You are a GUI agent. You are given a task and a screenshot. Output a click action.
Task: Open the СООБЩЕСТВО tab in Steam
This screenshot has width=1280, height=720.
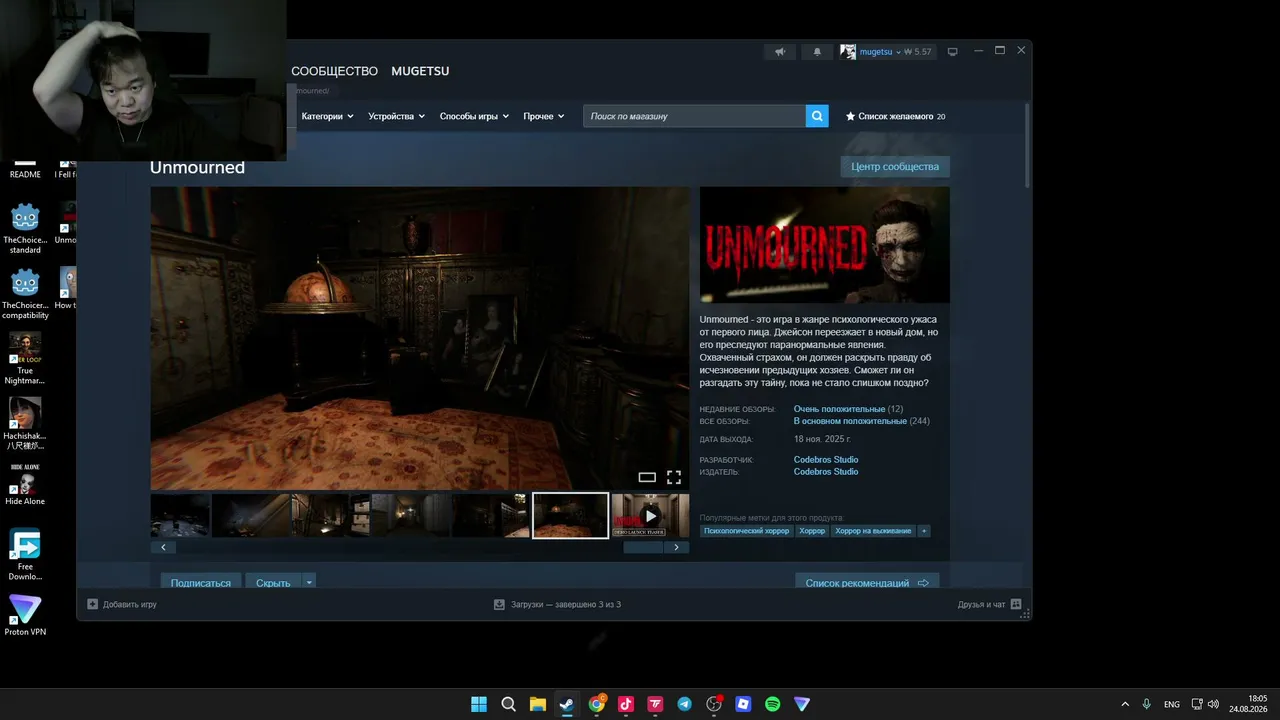pyautogui.click(x=335, y=71)
